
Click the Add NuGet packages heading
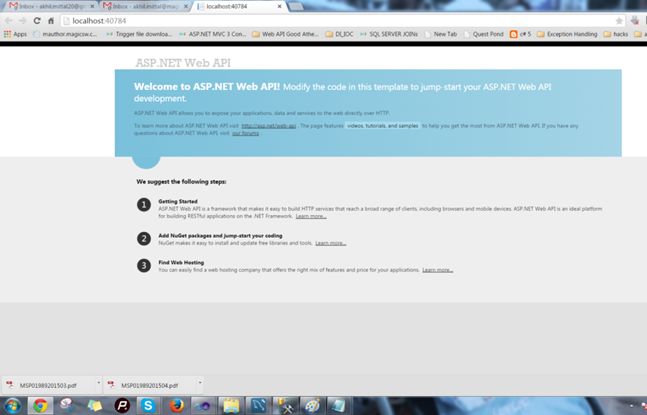[x=220, y=236]
